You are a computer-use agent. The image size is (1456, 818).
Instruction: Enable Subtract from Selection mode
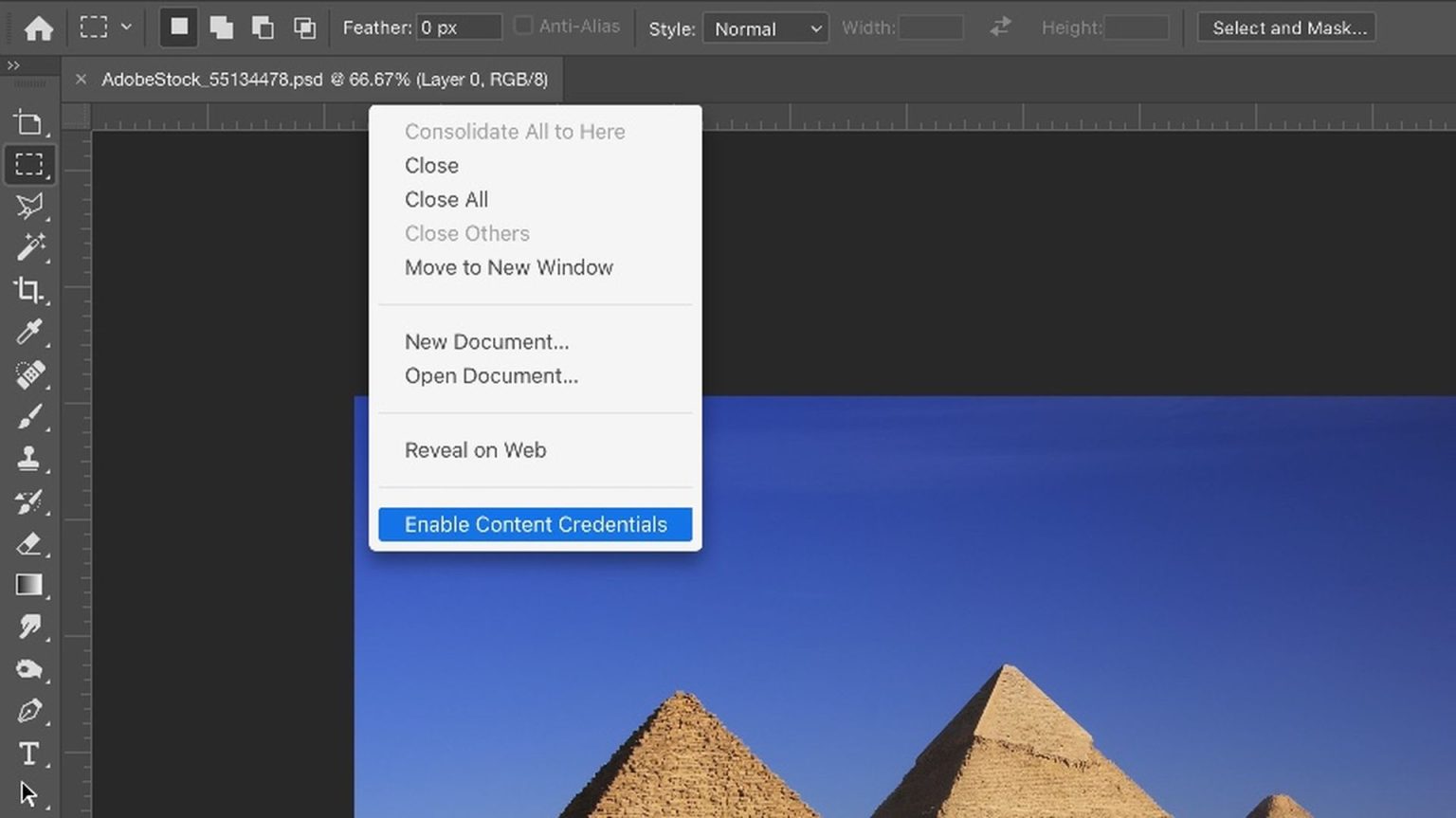tap(263, 27)
